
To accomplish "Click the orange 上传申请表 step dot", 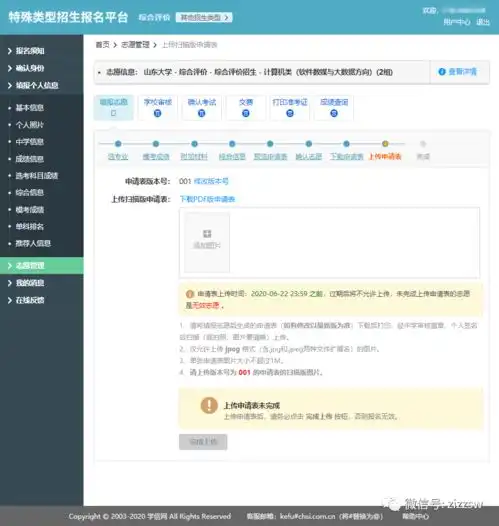I will (x=385, y=144).
